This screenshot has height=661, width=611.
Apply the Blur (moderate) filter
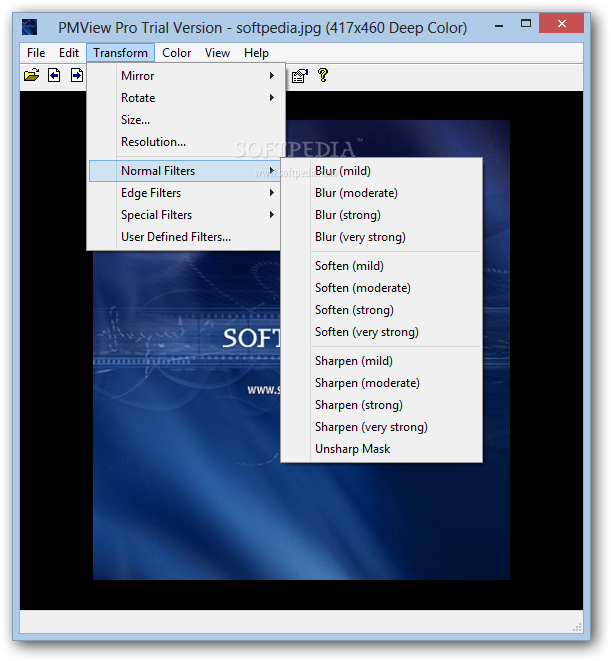click(x=382, y=193)
